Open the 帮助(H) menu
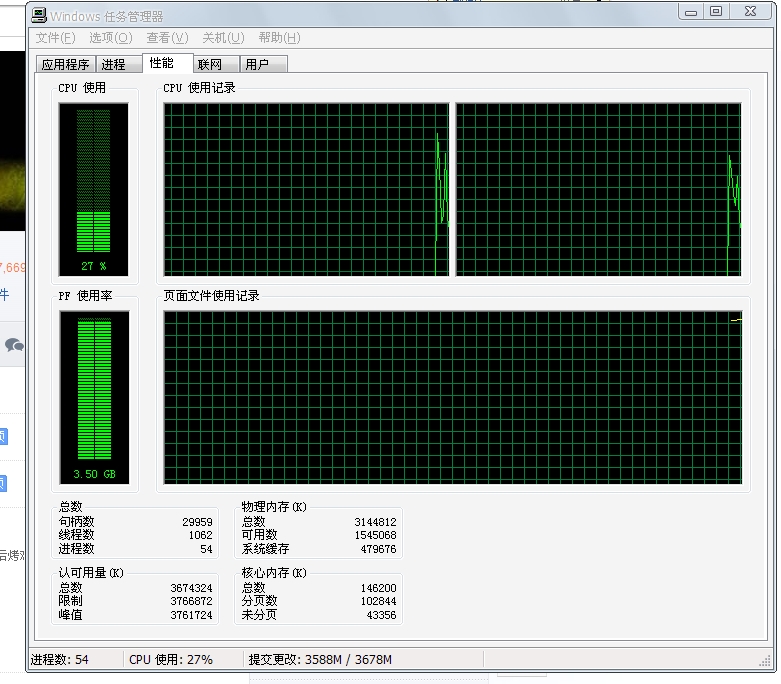 tap(279, 38)
